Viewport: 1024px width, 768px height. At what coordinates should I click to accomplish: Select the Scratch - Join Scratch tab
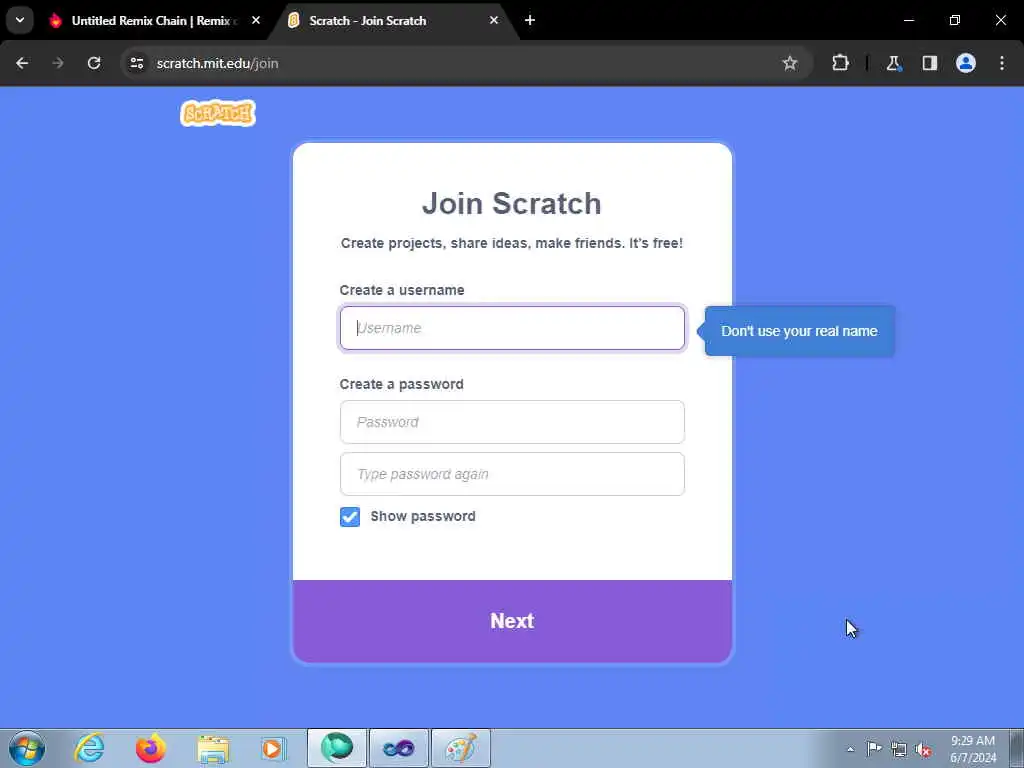[x=392, y=21]
